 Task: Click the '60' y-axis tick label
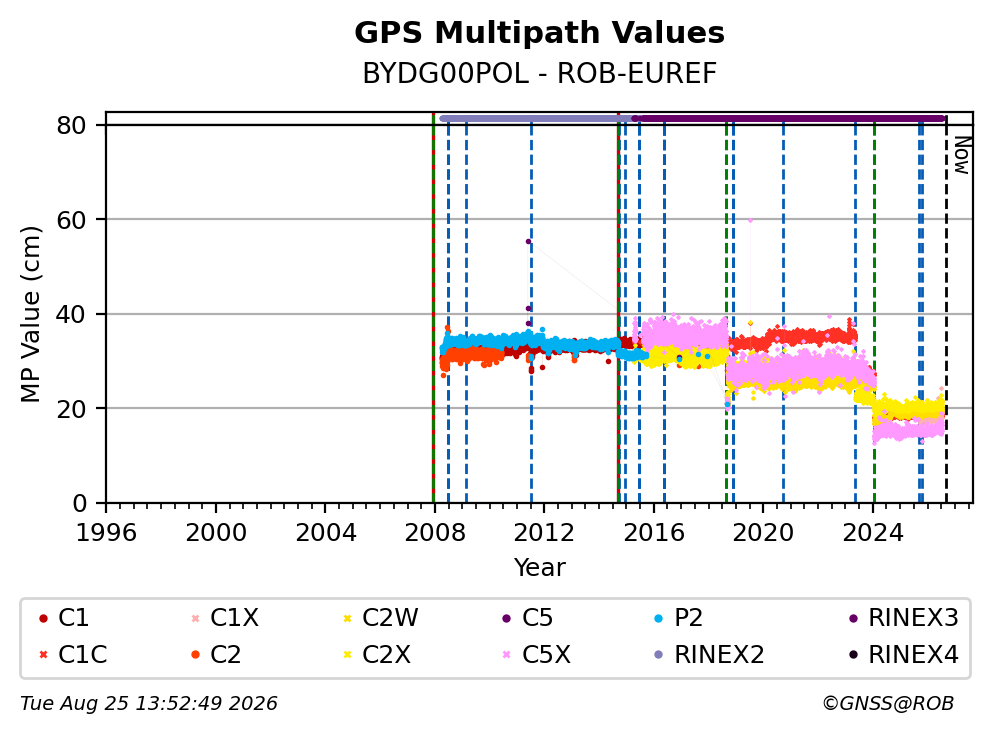(71, 220)
